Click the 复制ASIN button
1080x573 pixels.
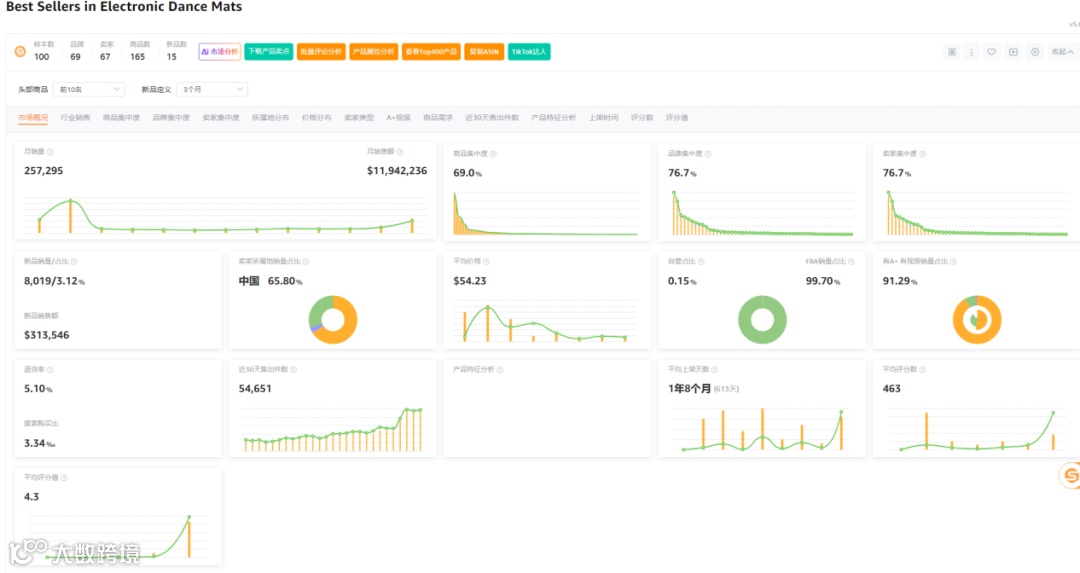point(484,52)
